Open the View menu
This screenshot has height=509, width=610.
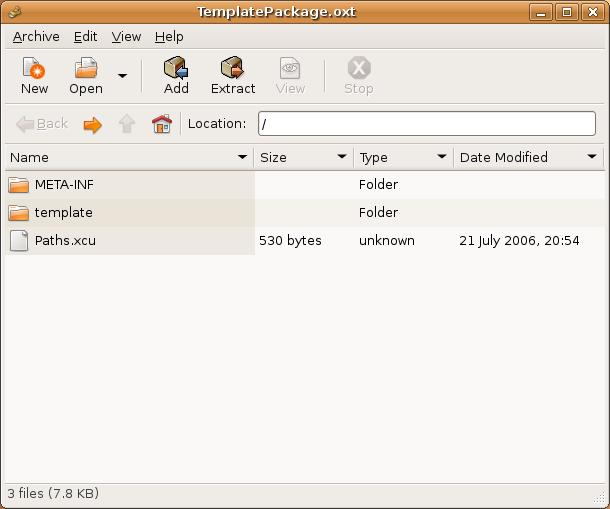point(126,36)
